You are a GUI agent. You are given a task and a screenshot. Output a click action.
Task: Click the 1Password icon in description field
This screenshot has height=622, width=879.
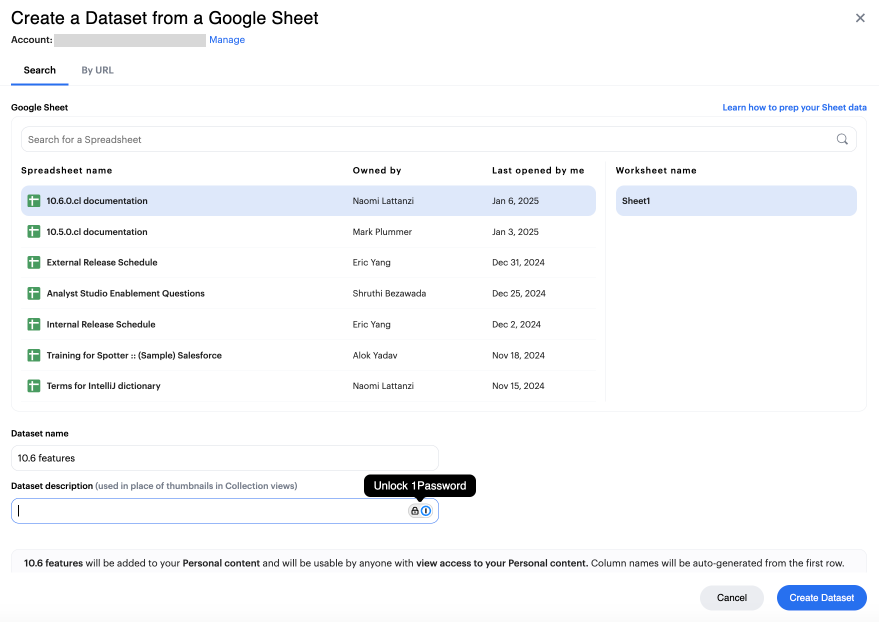426,511
